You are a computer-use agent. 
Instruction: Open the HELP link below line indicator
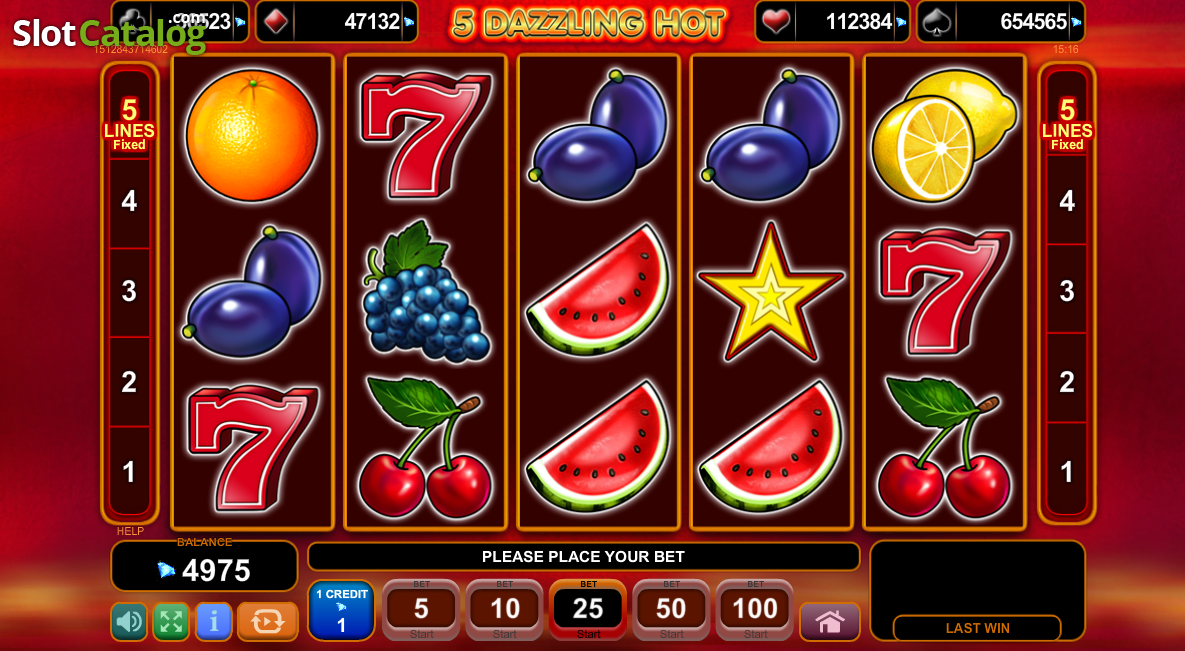pyautogui.click(x=130, y=532)
